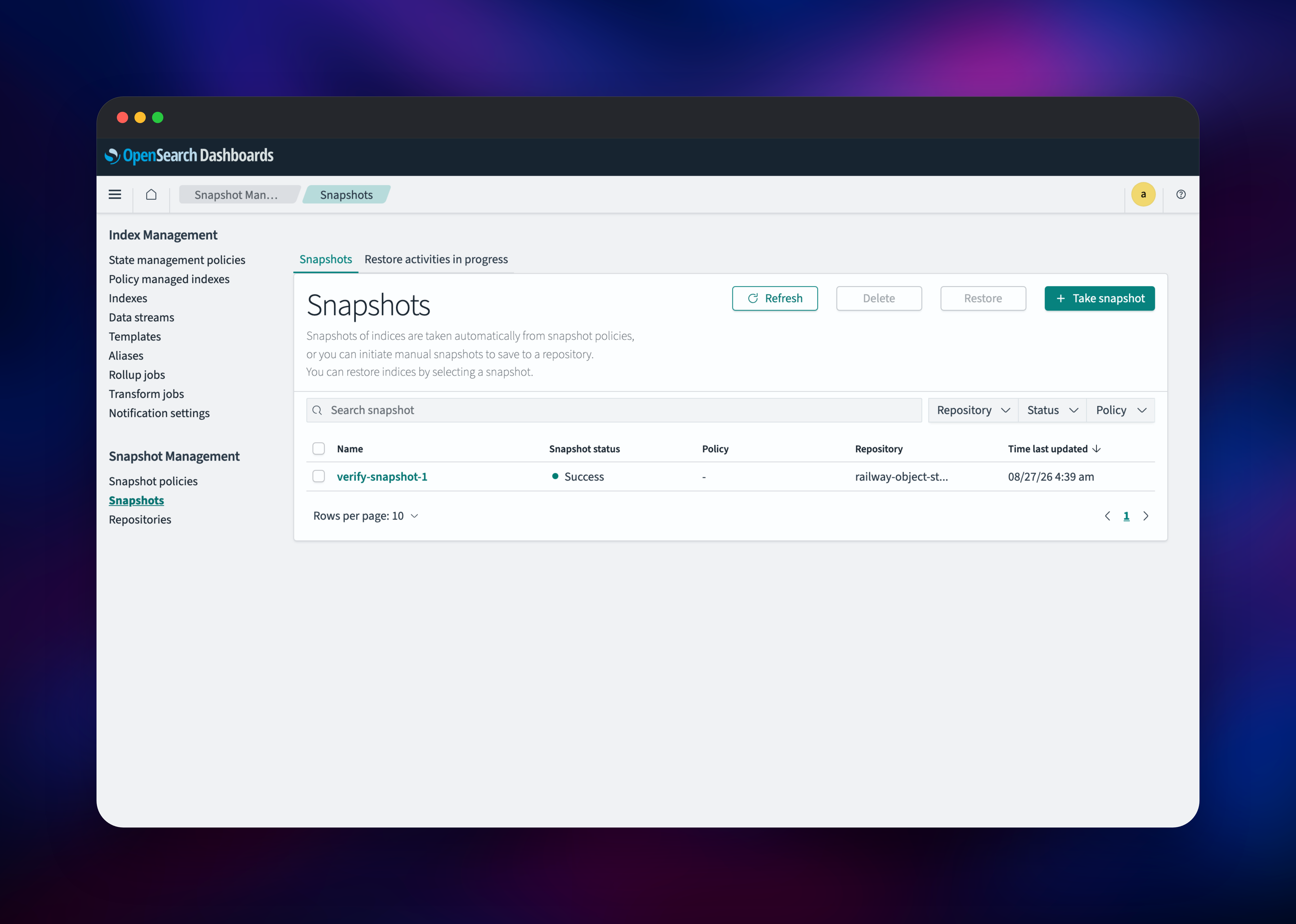Expand the Policy filter dropdown
Screen dimensions: 1296x924
[x=1121, y=410]
